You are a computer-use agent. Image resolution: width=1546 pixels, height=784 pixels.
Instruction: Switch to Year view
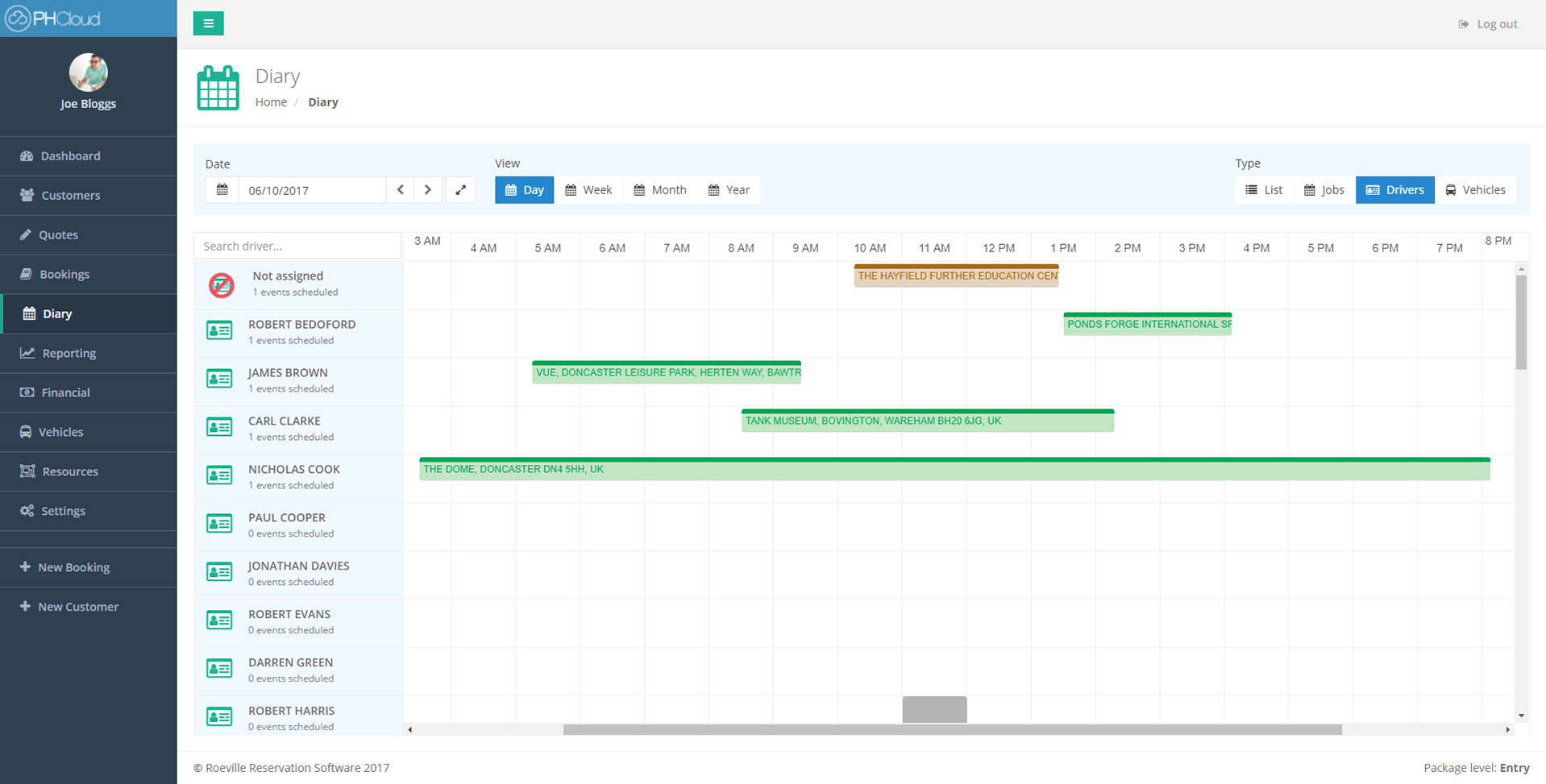729,190
